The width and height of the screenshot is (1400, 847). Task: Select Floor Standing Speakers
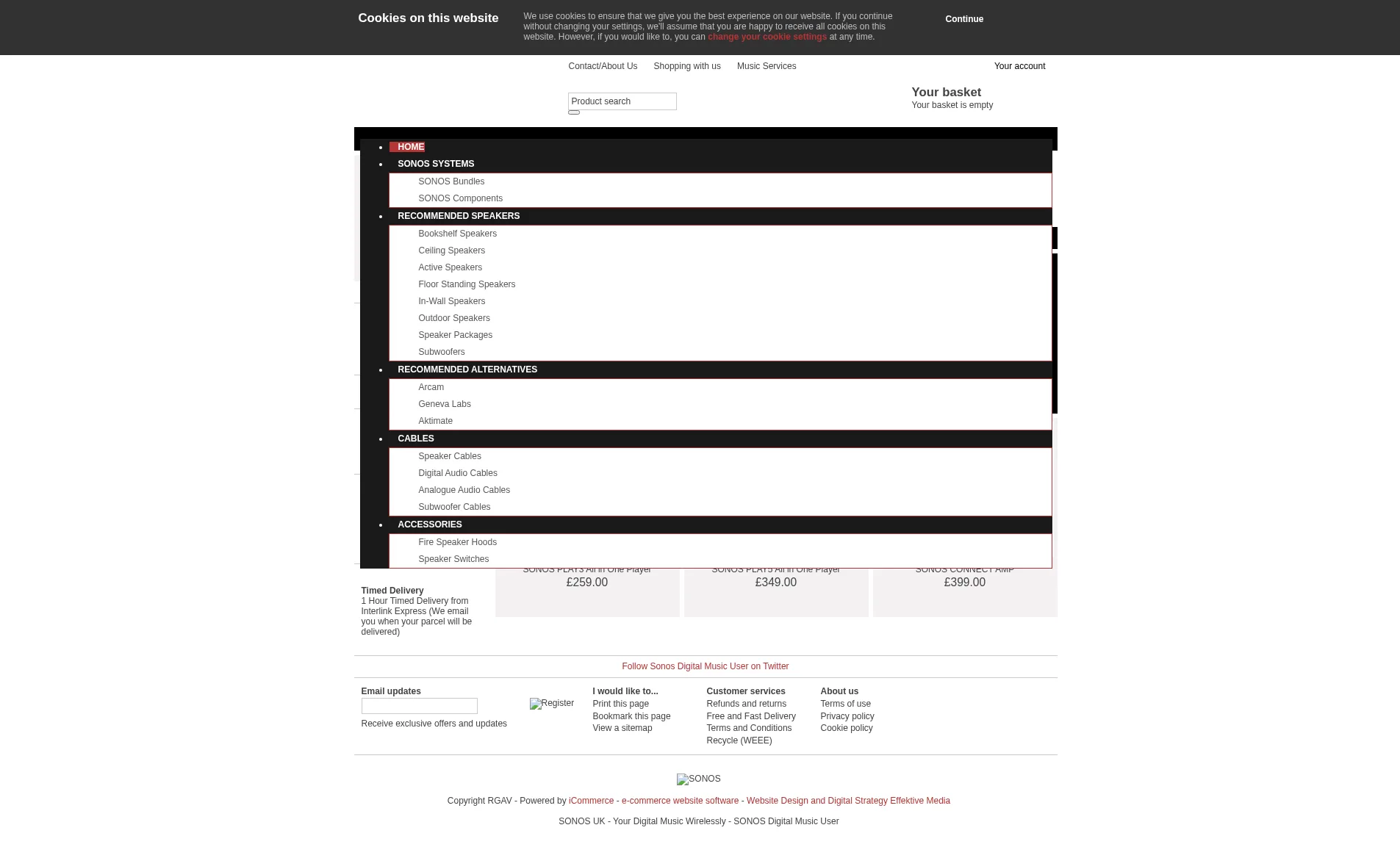467,284
